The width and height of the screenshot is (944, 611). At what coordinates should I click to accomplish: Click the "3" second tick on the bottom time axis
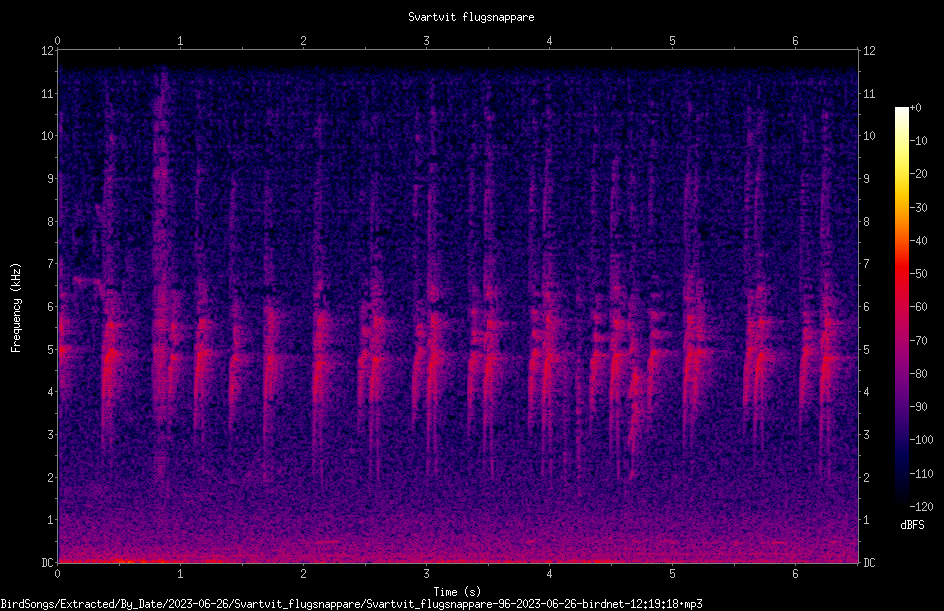[426, 574]
